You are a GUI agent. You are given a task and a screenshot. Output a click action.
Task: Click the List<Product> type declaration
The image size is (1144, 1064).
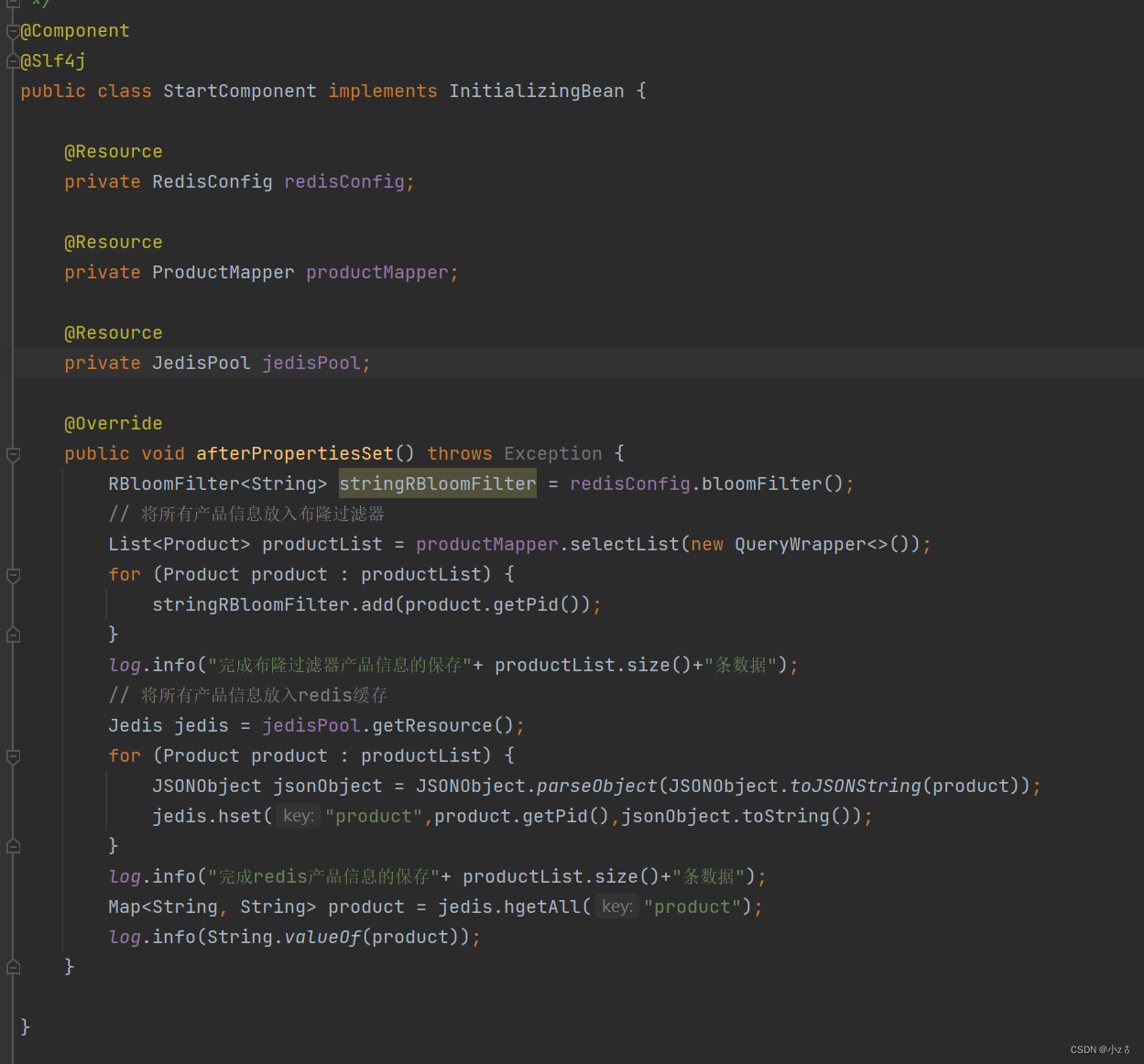click(180, 544)
